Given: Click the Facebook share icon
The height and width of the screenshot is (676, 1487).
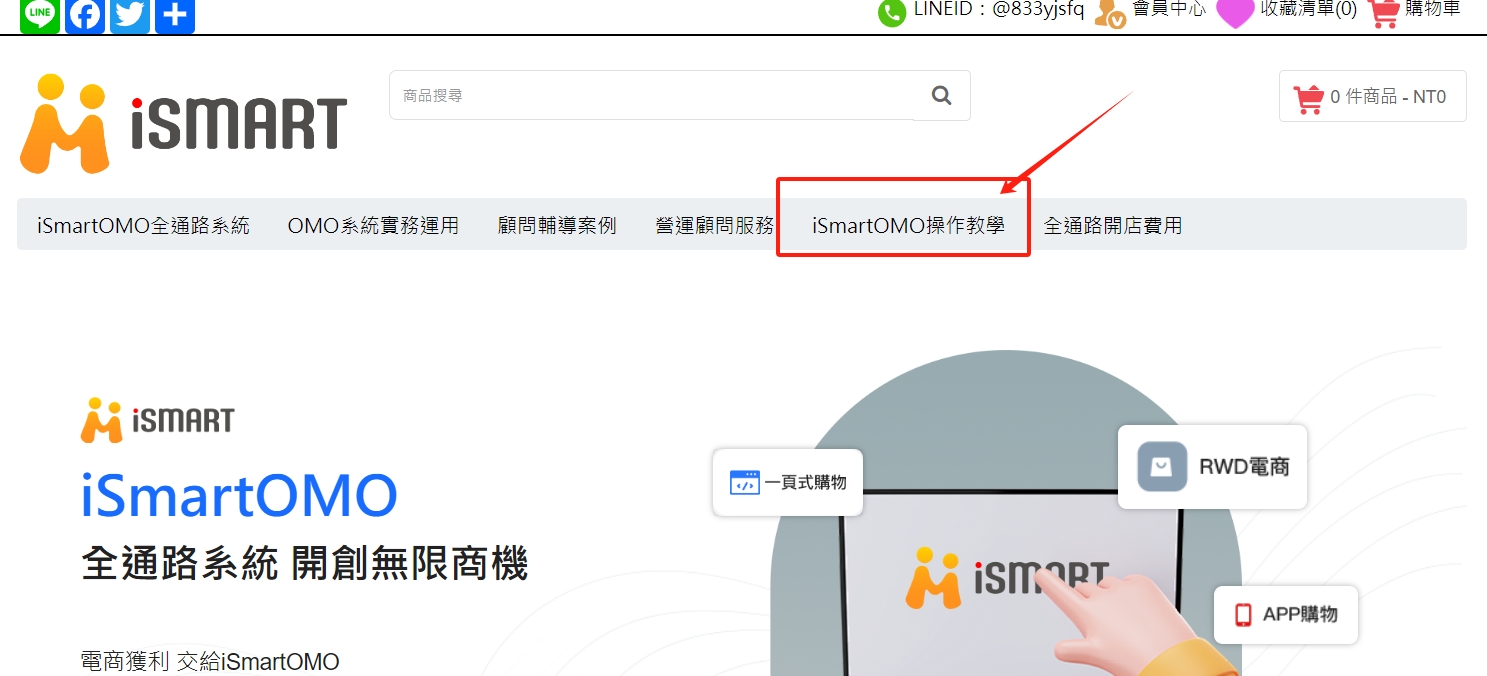Looking at the screenshot, I should click(x=85, y=14).
